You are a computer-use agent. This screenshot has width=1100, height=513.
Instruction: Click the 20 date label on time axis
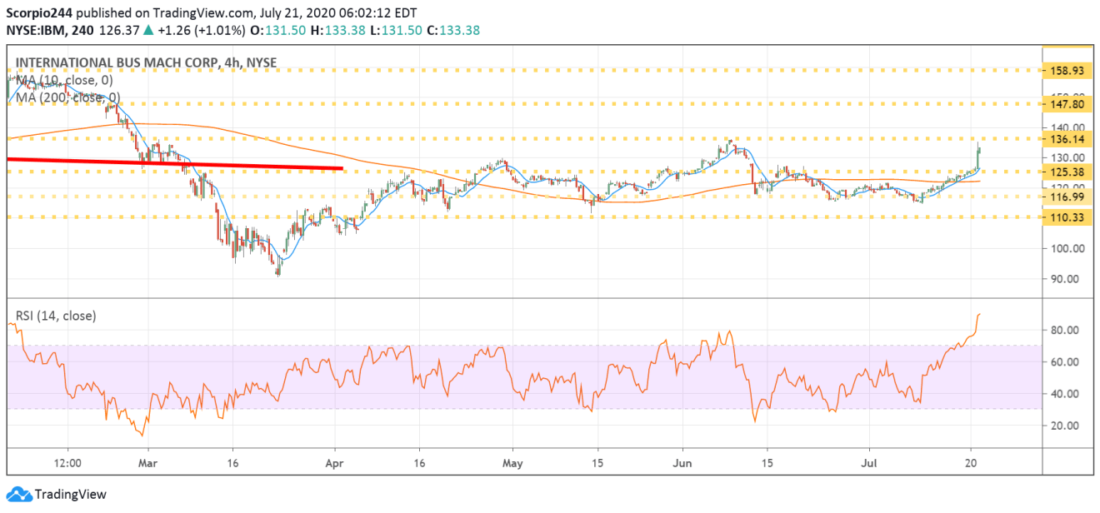(971, 464)
